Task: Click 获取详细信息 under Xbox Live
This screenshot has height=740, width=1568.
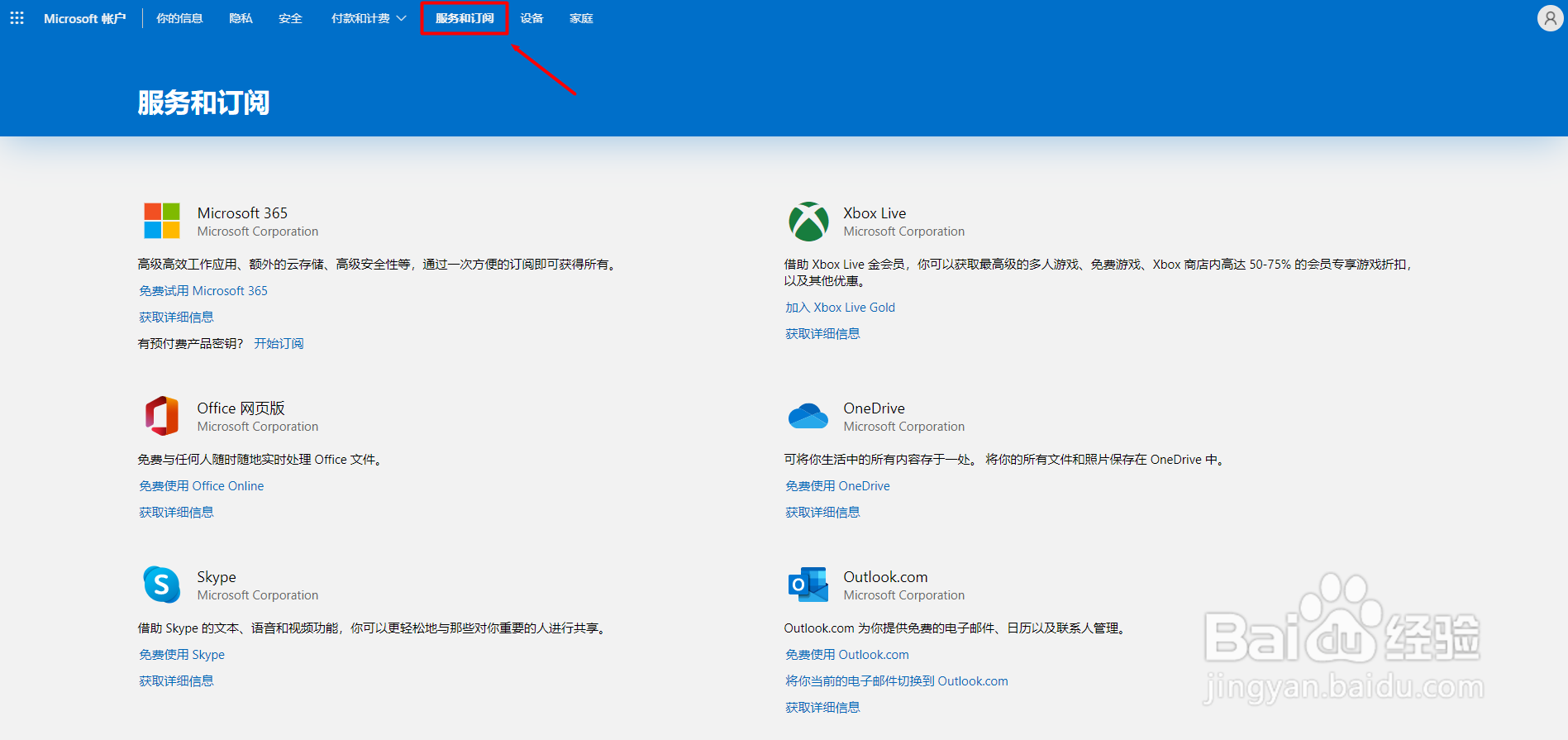Action: pos(822,334)
